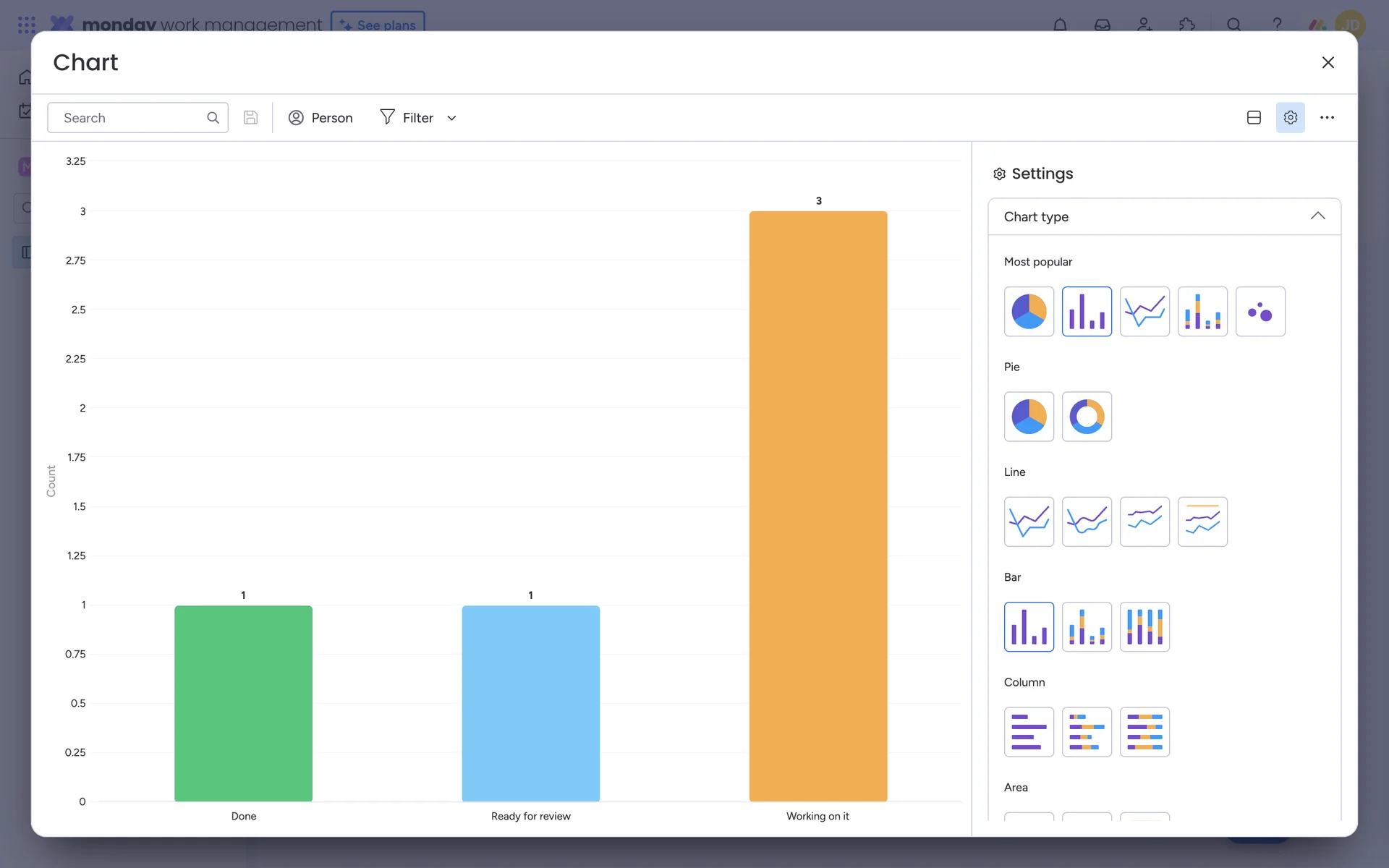Open the Filter dropdown arrow

[x=451, y=118]
